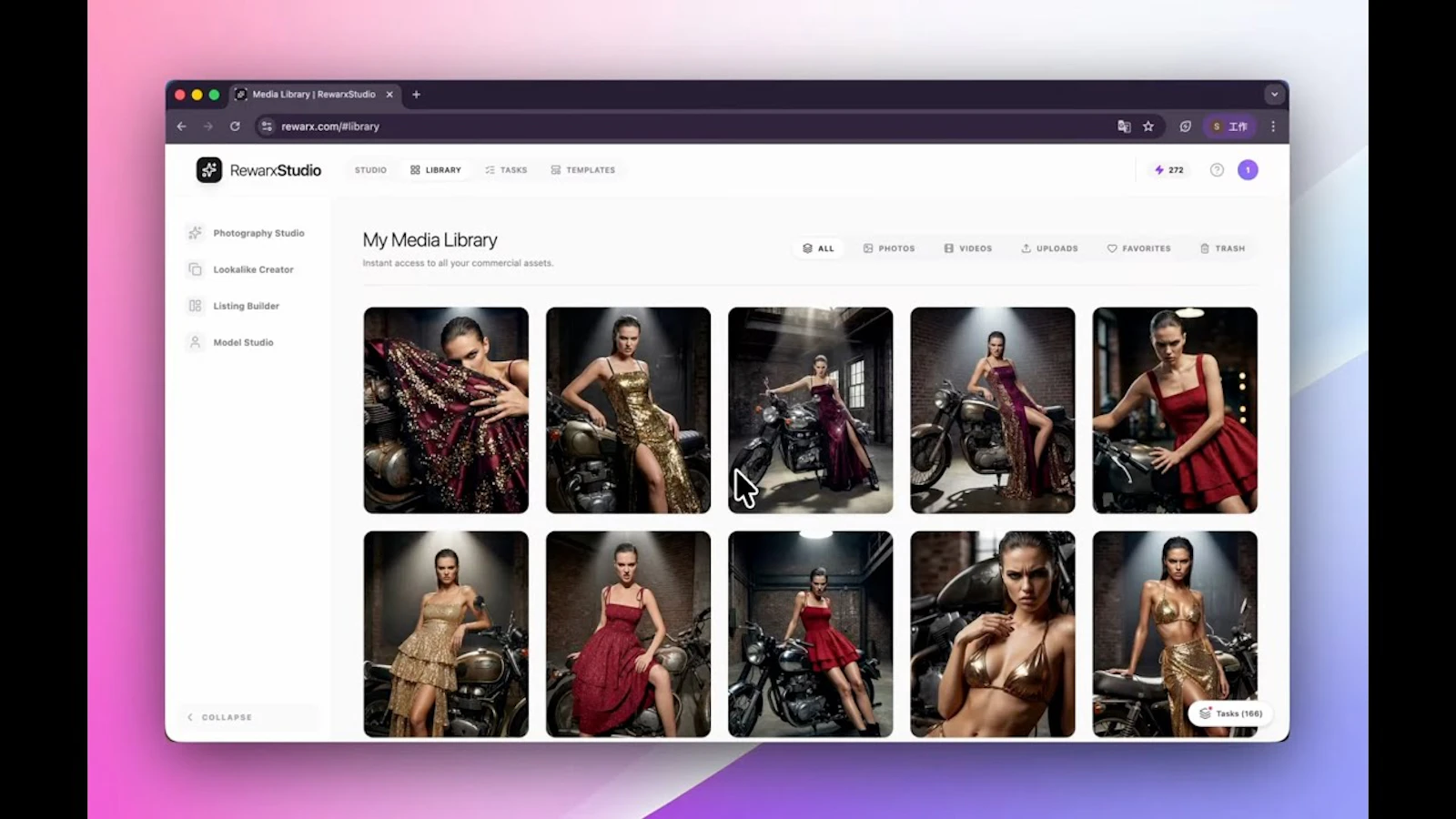
Task: Click the RewarxStudio logo icon
Action: (x=209, y=170)
